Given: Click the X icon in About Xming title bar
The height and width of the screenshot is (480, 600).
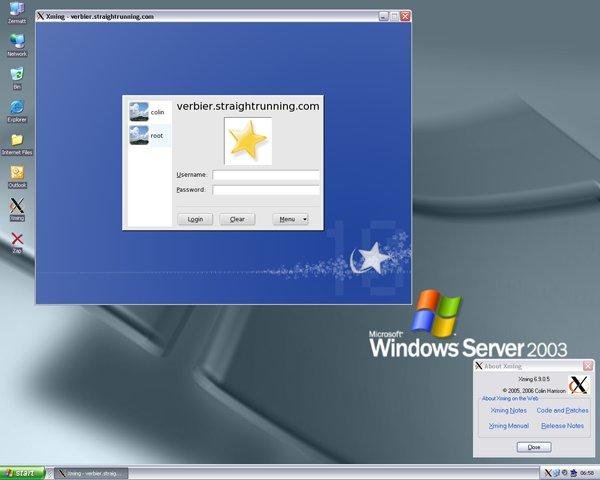Looking at the screenshot, I should pyautogui.click(x=479, y=366).
